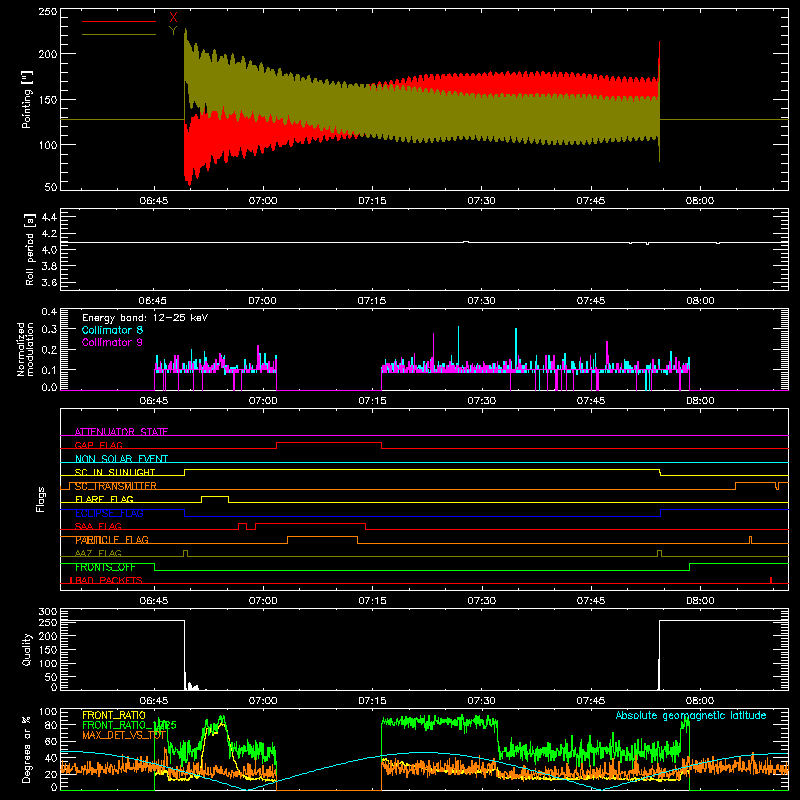Image resolution: width=800 pixels, height=800 pixels.
Task: Click the NON_SOLAR_EVENT flag label
Action: (x=121, y=459)
